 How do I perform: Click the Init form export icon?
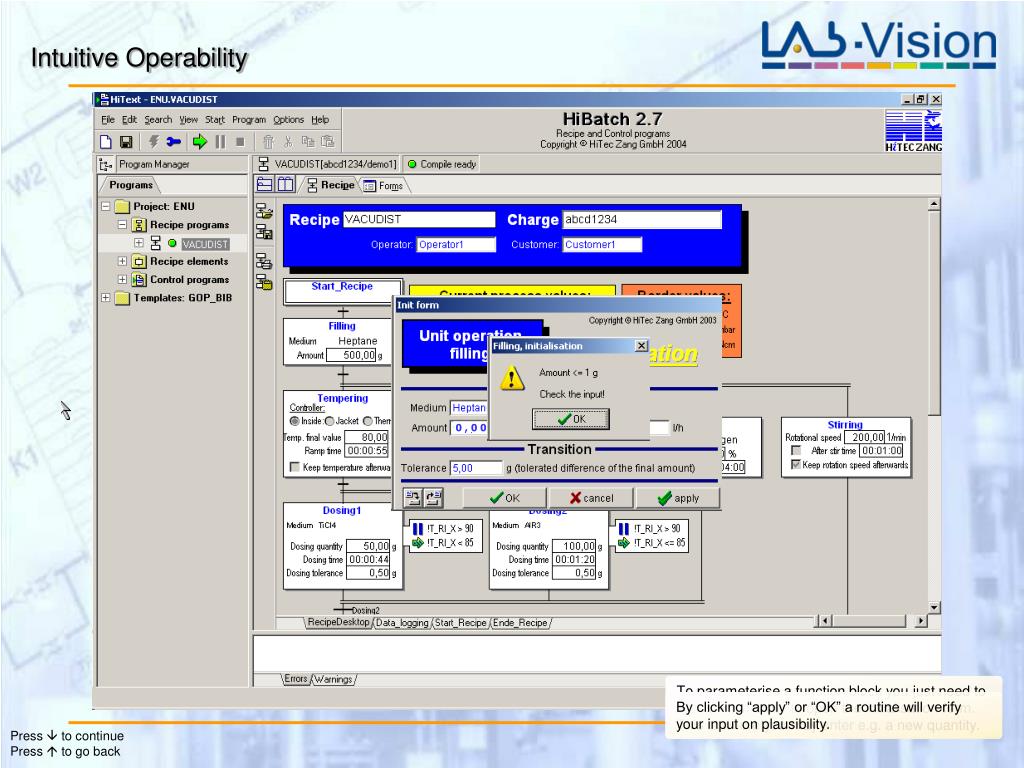(434, 498)
